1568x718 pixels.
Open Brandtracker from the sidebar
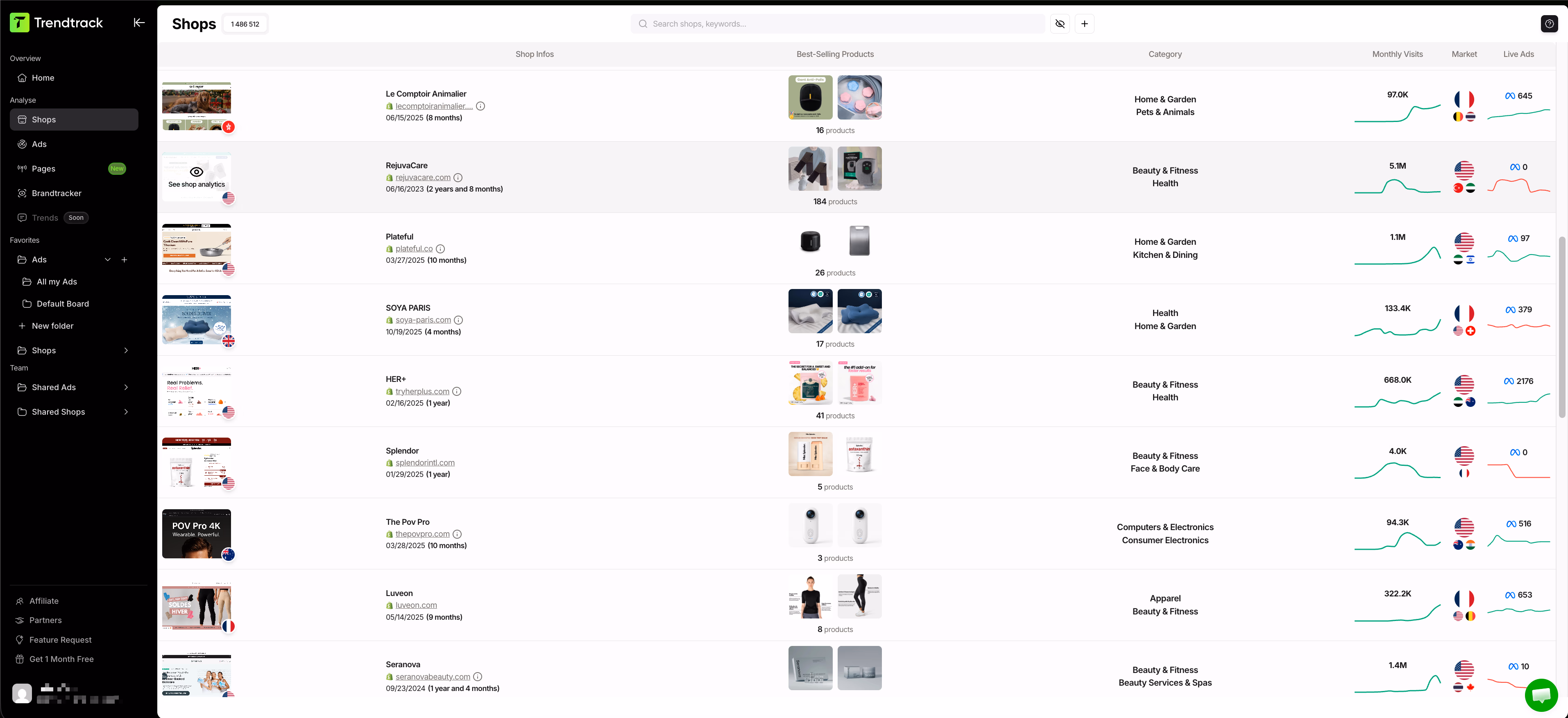tap(57, 193)
